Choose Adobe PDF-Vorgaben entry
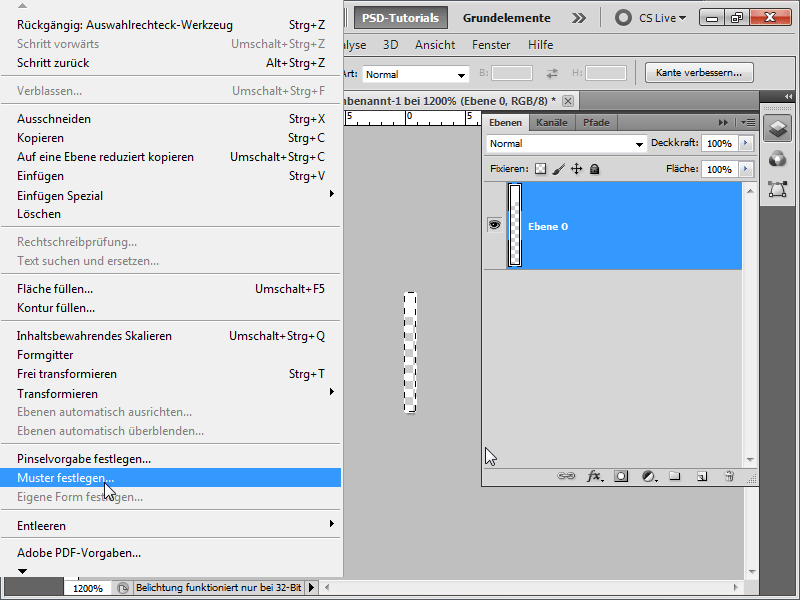 click(171, 553)
